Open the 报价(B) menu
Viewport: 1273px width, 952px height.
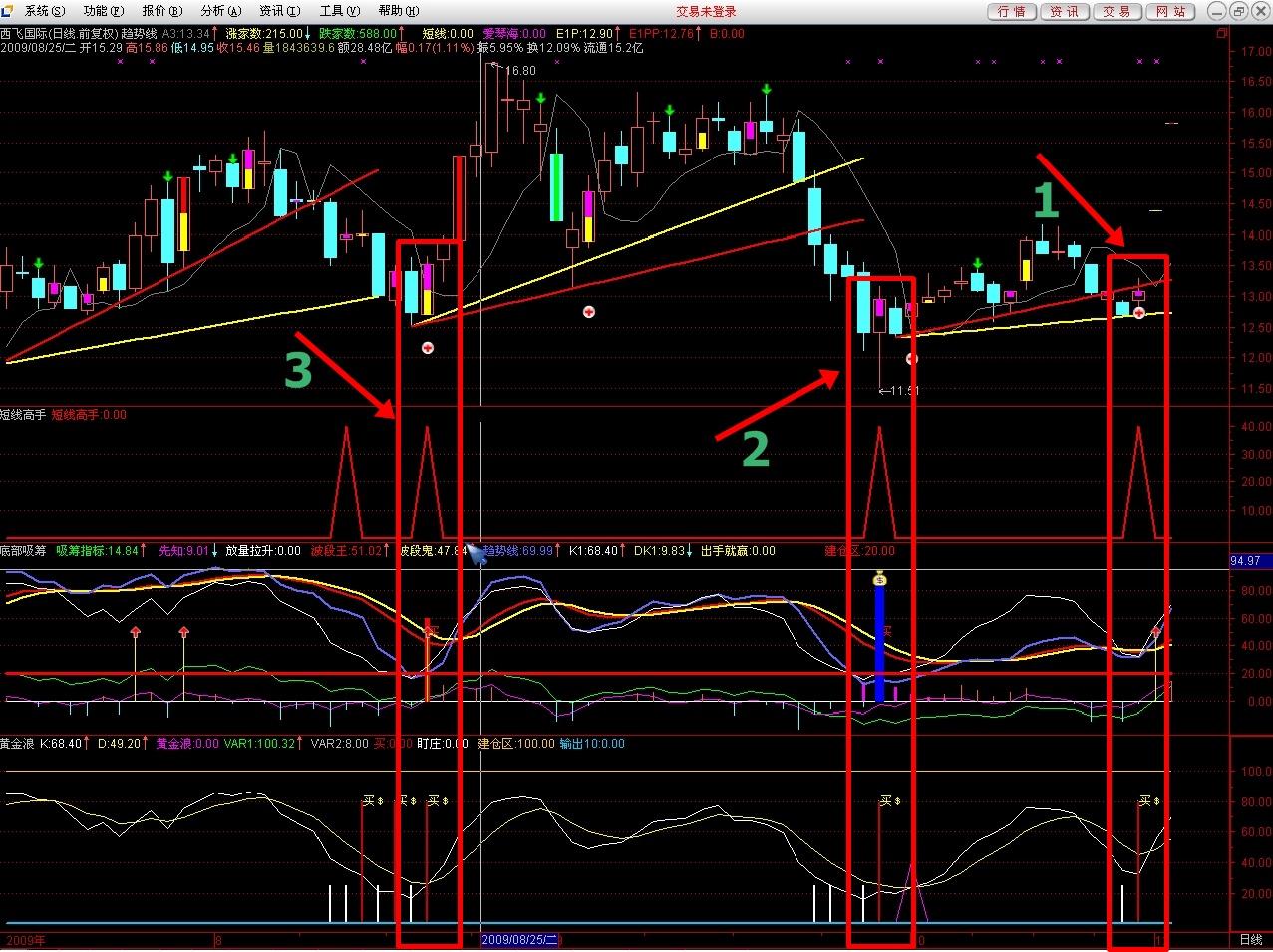(162, 11)
